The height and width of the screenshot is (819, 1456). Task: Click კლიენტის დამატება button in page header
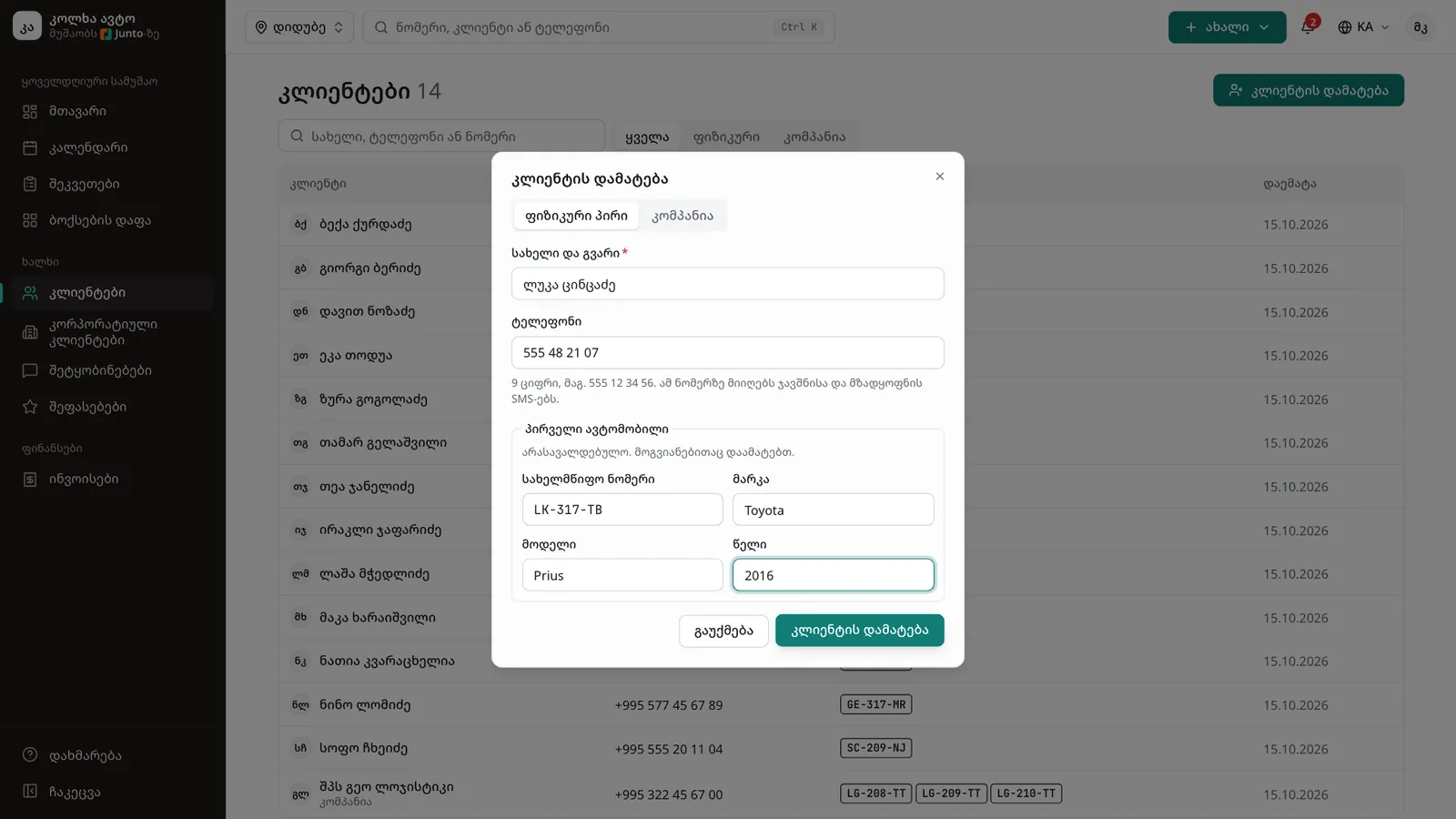1309,90
